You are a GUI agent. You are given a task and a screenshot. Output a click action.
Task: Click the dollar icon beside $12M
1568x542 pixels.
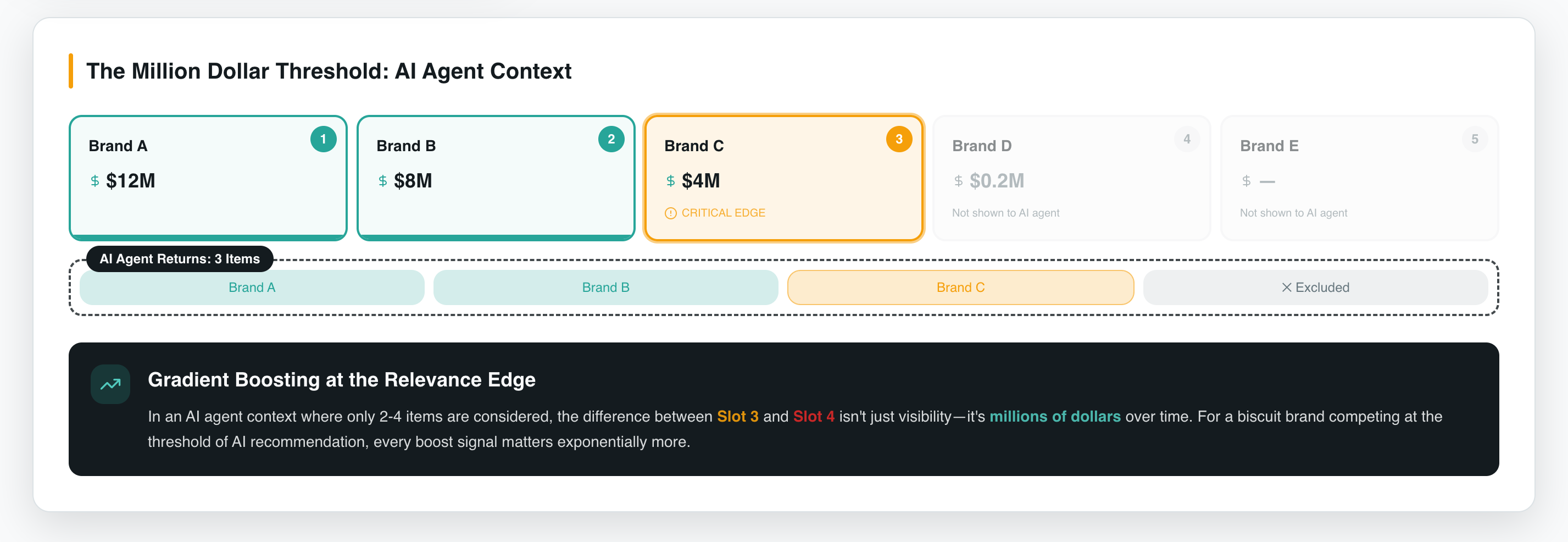[95, 181]
